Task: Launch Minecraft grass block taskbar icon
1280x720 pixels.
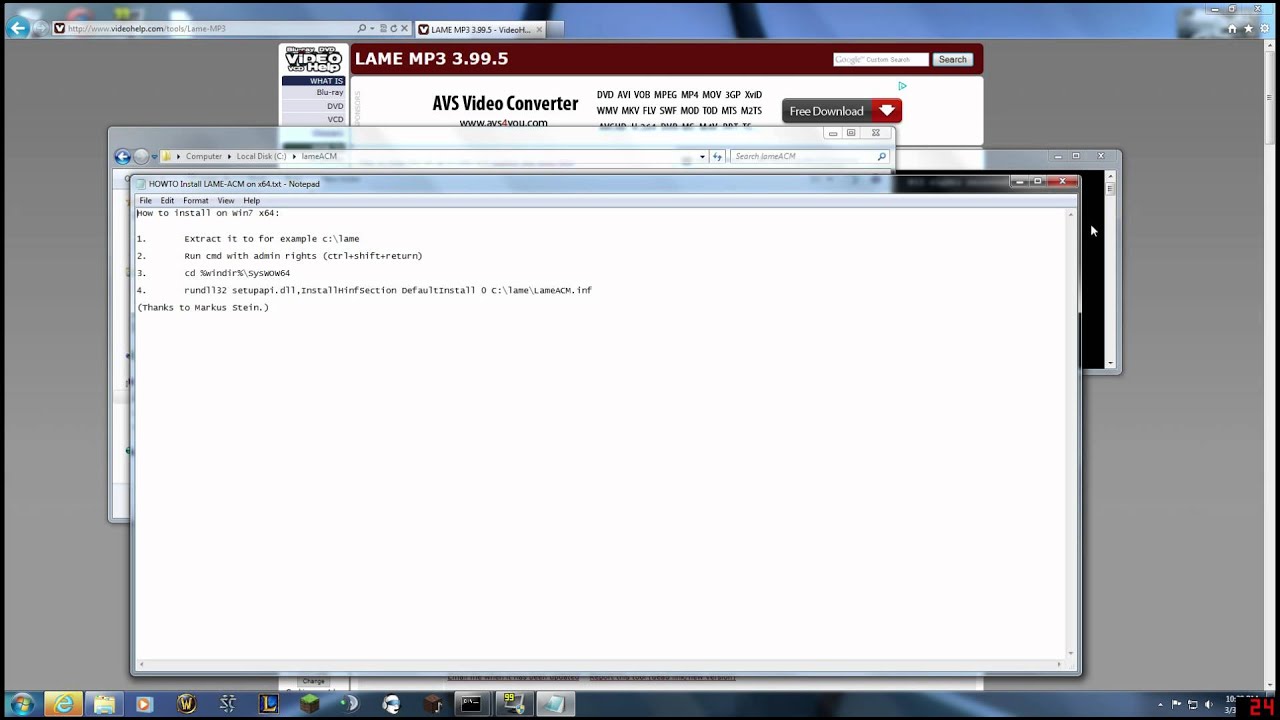Action: pyautogui.click(x=309, y=704)
